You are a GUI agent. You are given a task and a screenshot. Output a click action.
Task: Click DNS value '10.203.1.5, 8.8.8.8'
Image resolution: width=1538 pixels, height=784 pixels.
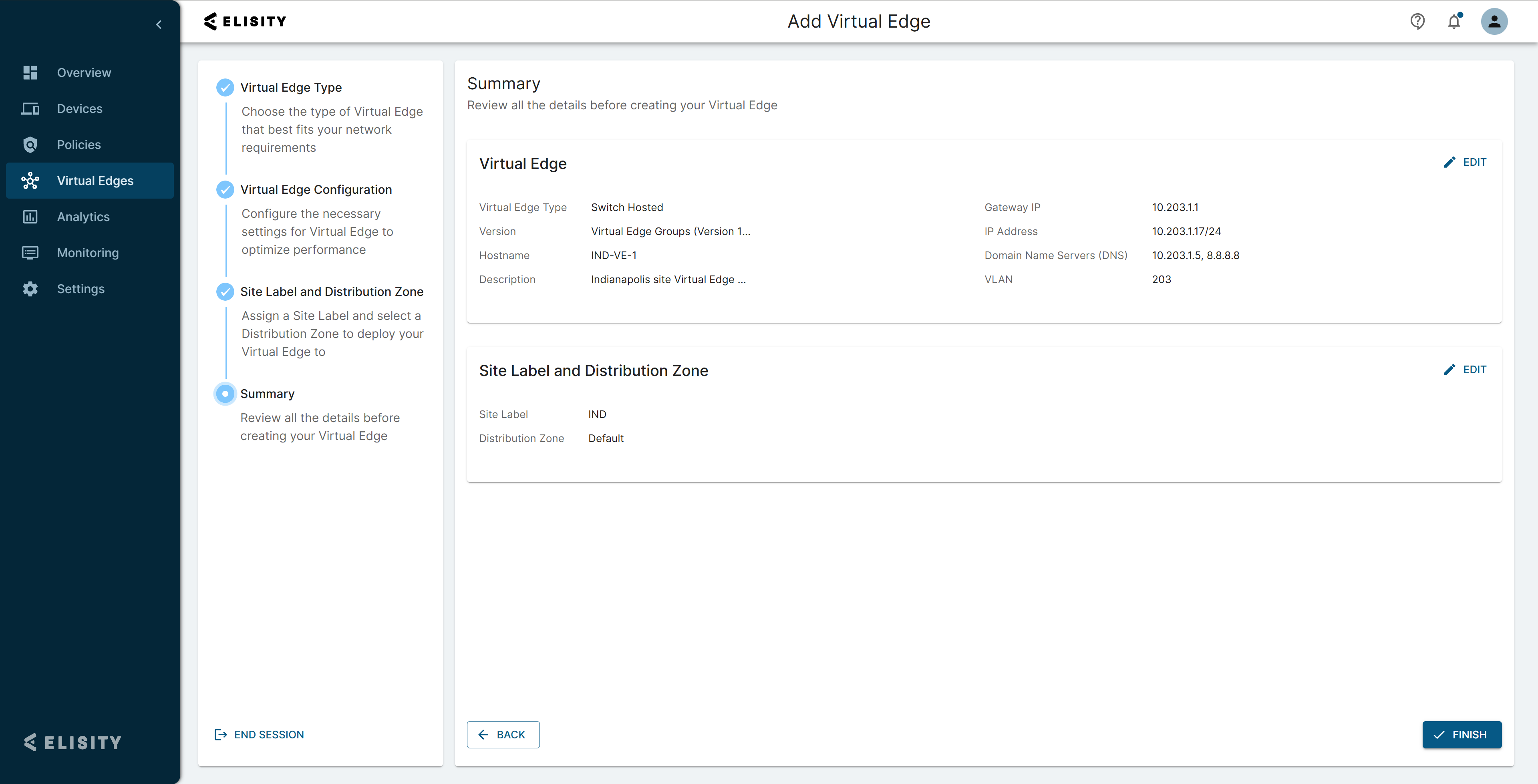coord(1195,255)
